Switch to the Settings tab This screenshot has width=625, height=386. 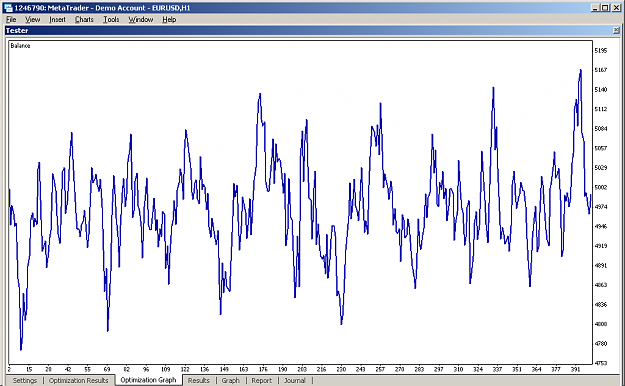[25, 380]
